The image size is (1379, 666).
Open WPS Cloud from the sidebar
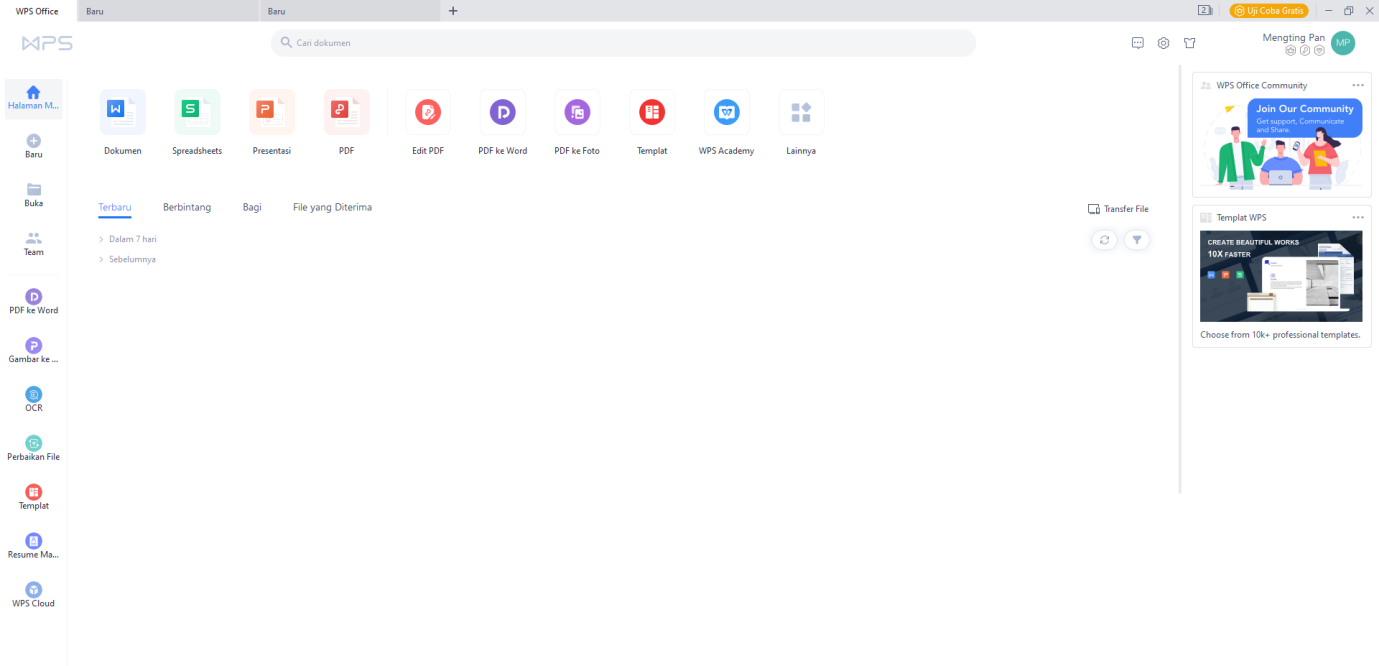click(33, 590)
